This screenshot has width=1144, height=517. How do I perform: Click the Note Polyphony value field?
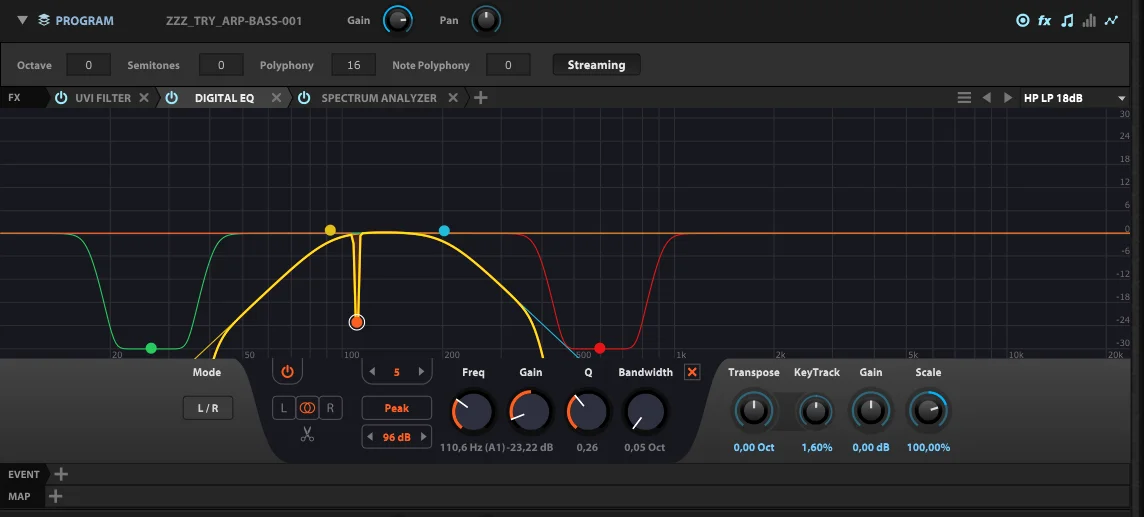click(x=509, y=65)
